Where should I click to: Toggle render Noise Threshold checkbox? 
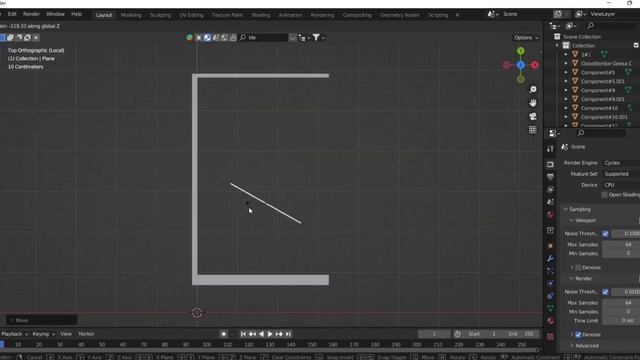tap(605, 292)
